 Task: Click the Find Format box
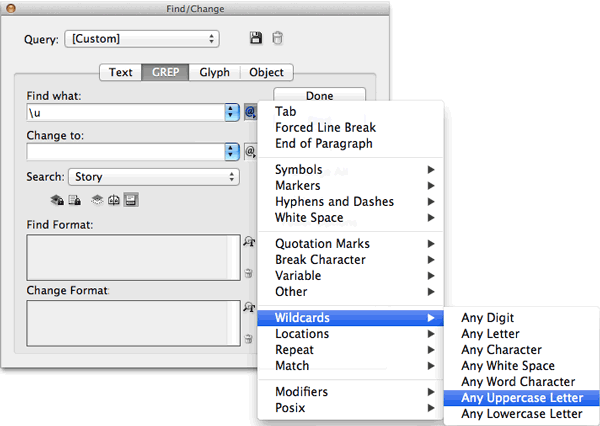tap(132, 257)
